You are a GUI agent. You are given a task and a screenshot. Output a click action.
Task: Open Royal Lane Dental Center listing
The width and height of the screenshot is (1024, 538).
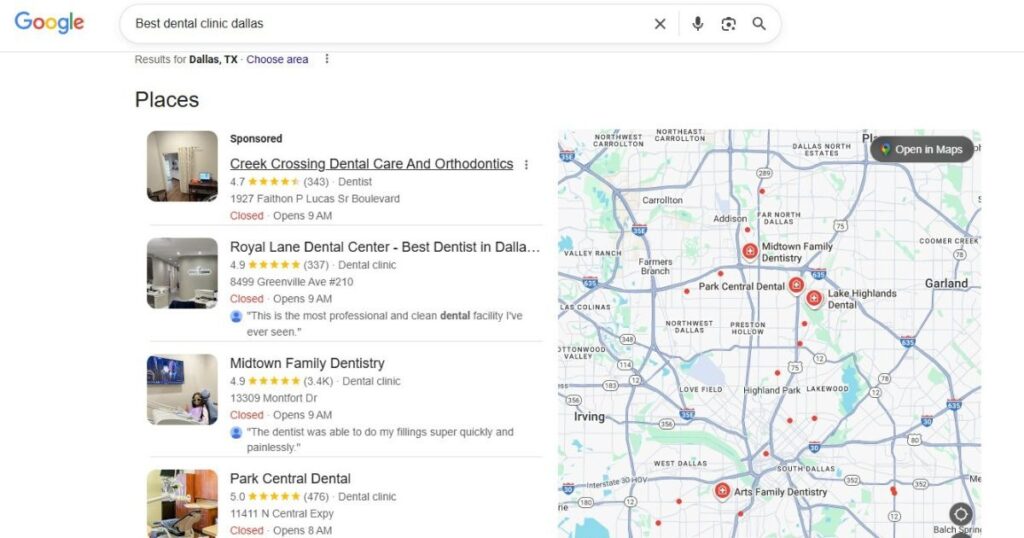[385, 247]
